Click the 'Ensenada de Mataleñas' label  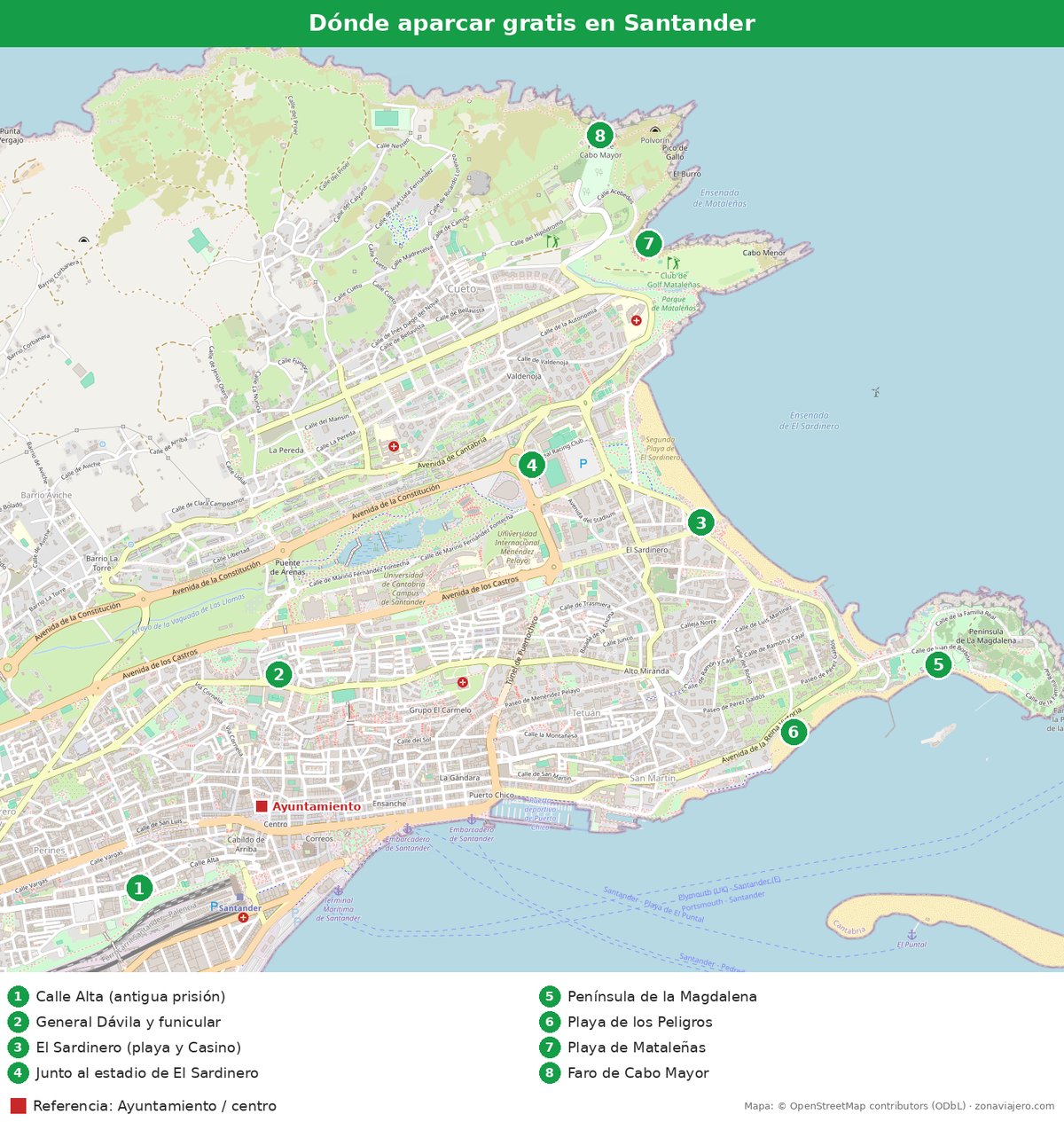(719, 198)
